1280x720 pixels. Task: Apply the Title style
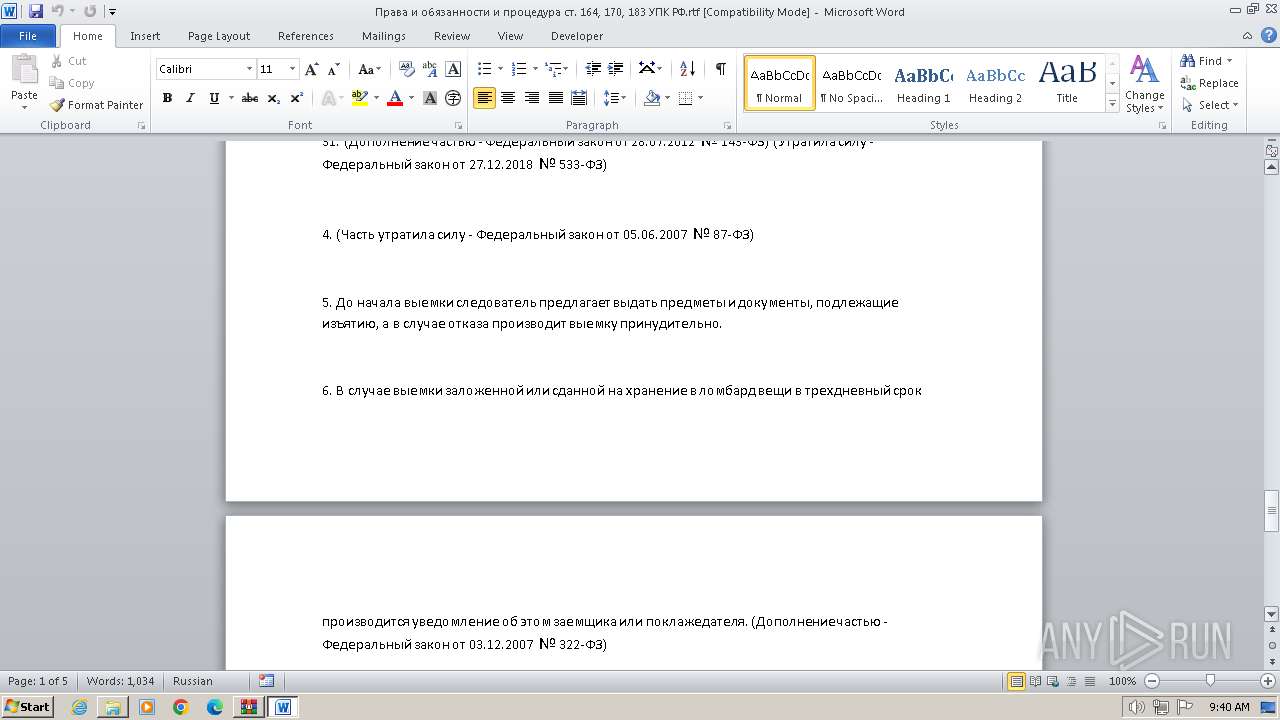click(1067, 83)
